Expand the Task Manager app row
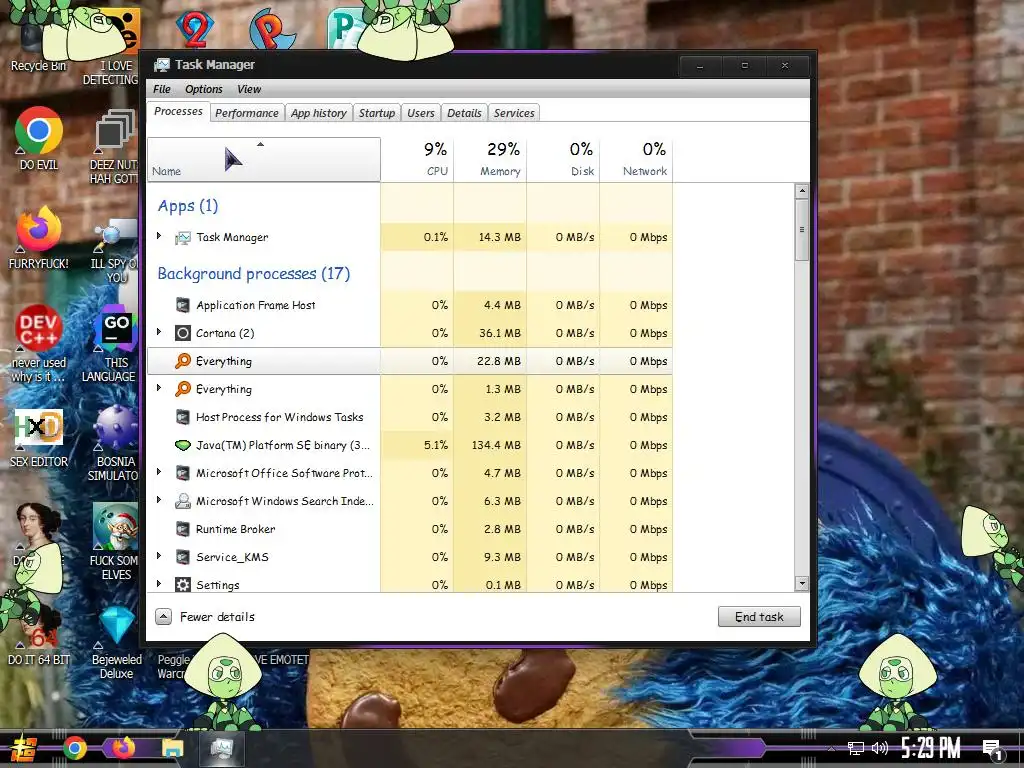The width and height of the screenshot is (1024, 768). click(159, 236)
